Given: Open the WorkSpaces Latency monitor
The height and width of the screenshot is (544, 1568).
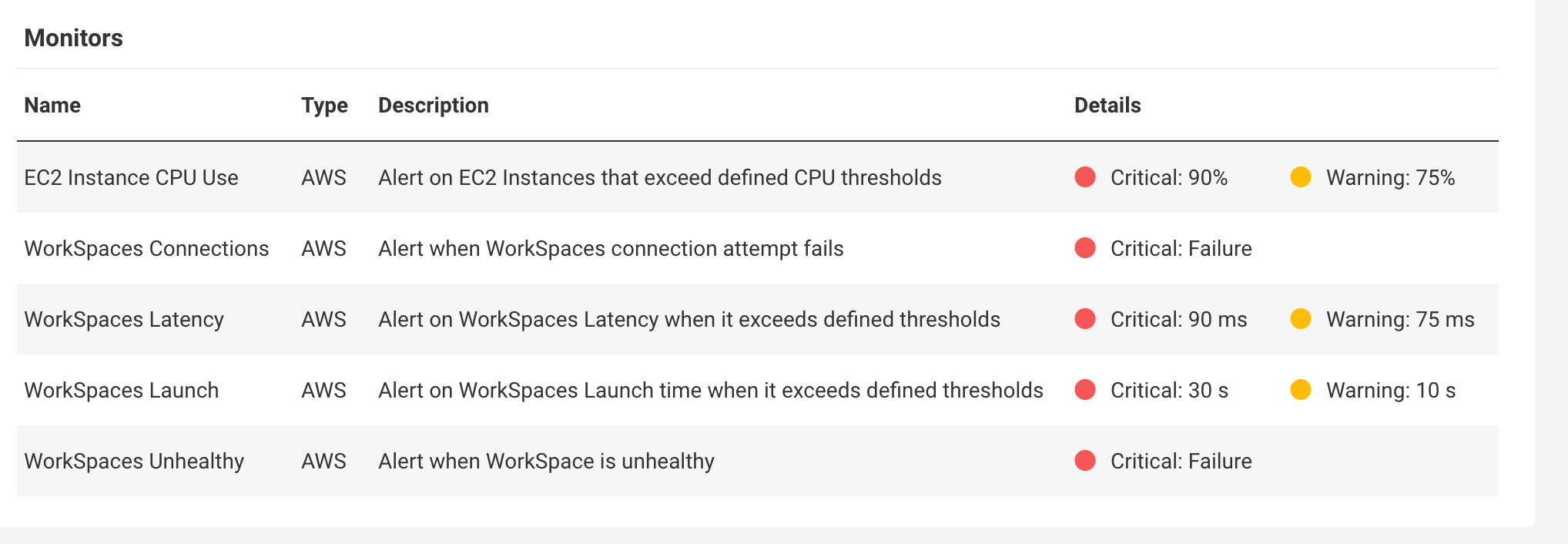Looking at the screenshot, I should tap(124, 320).
